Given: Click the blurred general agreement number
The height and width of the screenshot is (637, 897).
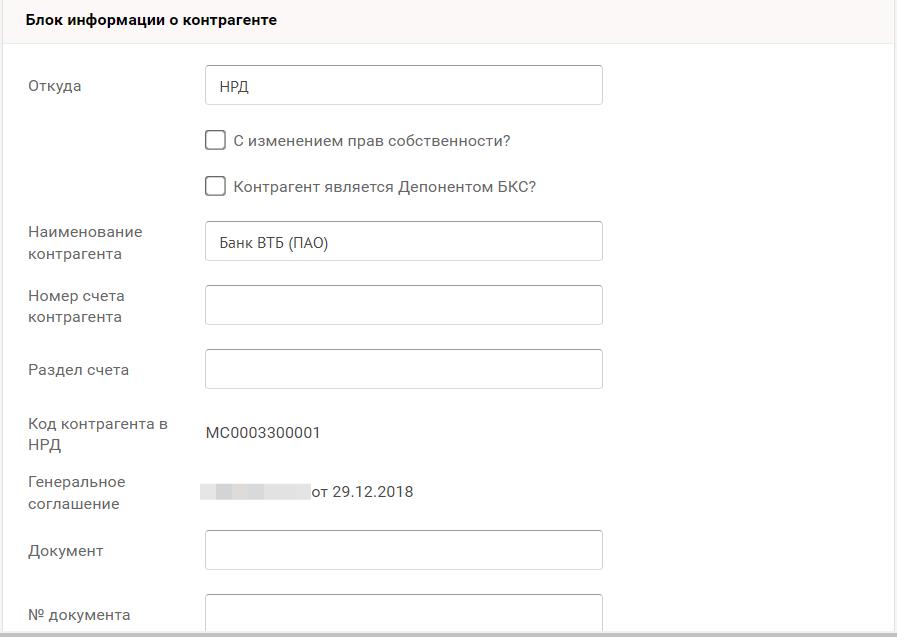Looking at the screenshot, I should point(255,492).
